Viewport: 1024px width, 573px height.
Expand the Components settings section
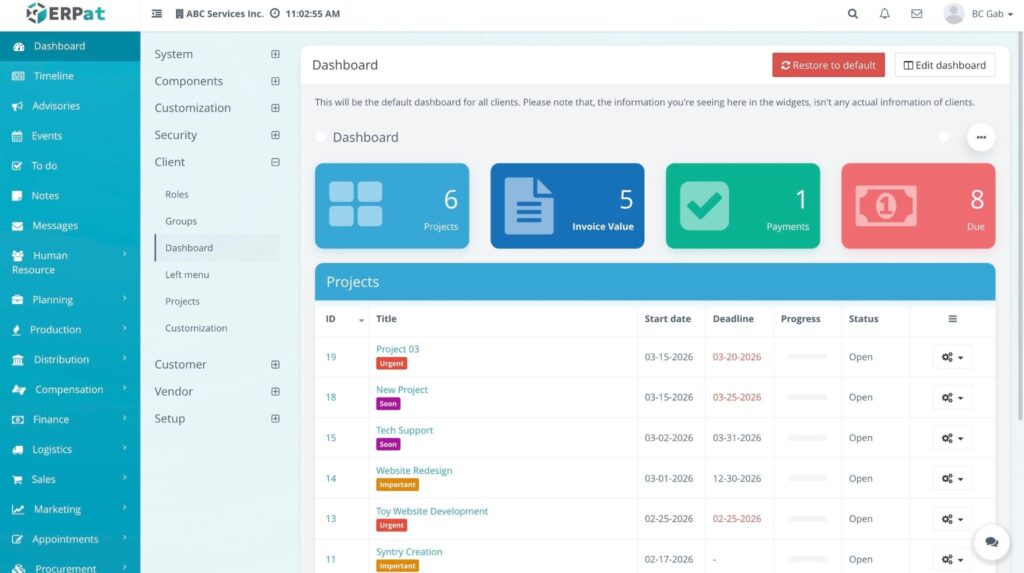(x=275, y=81)
